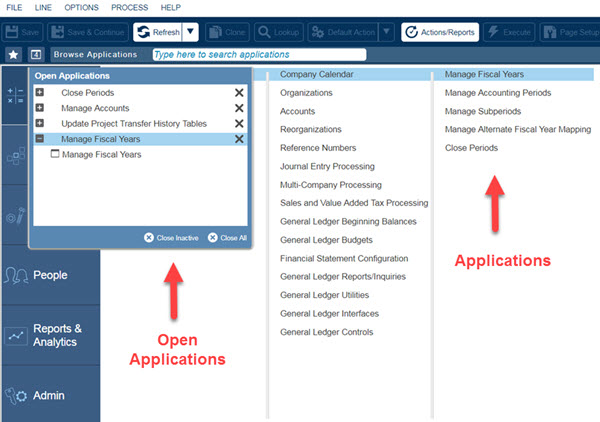Click the Actions/Reports button
The height and width of the screenshot is (422, 600).
pyautogui.click(x=440, y=32)
